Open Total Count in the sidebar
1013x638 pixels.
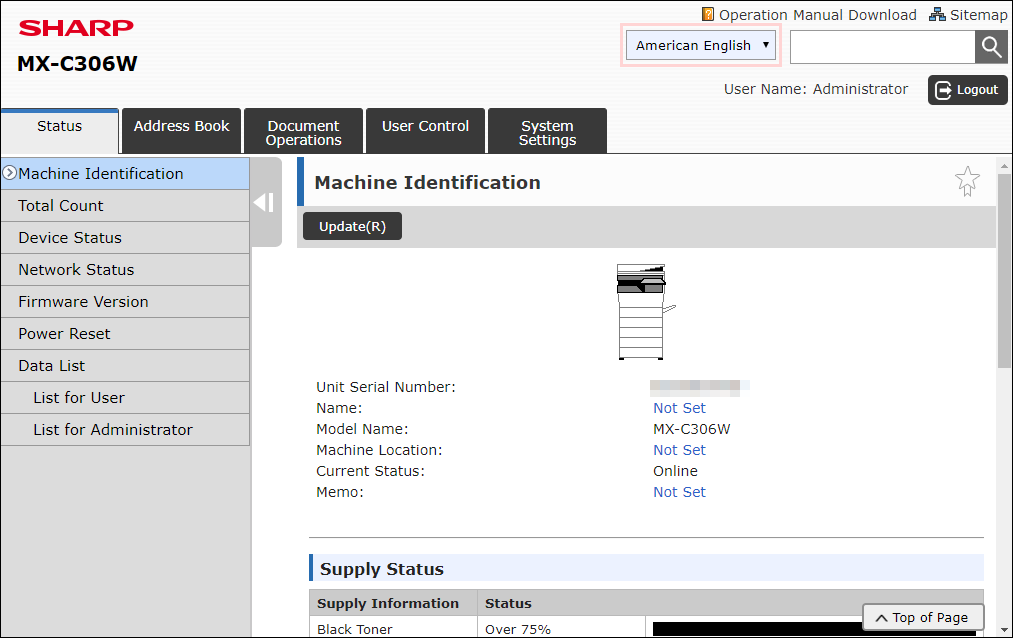125,206
